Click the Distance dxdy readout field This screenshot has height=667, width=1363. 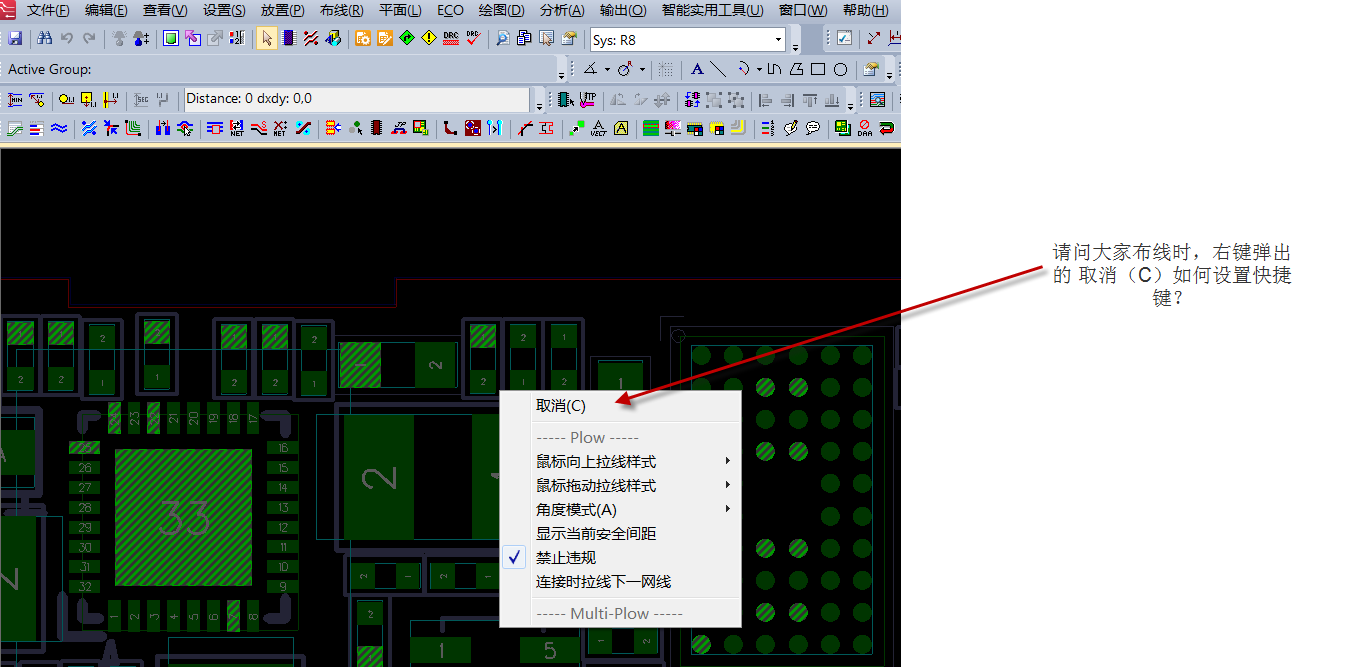(357, 99)
